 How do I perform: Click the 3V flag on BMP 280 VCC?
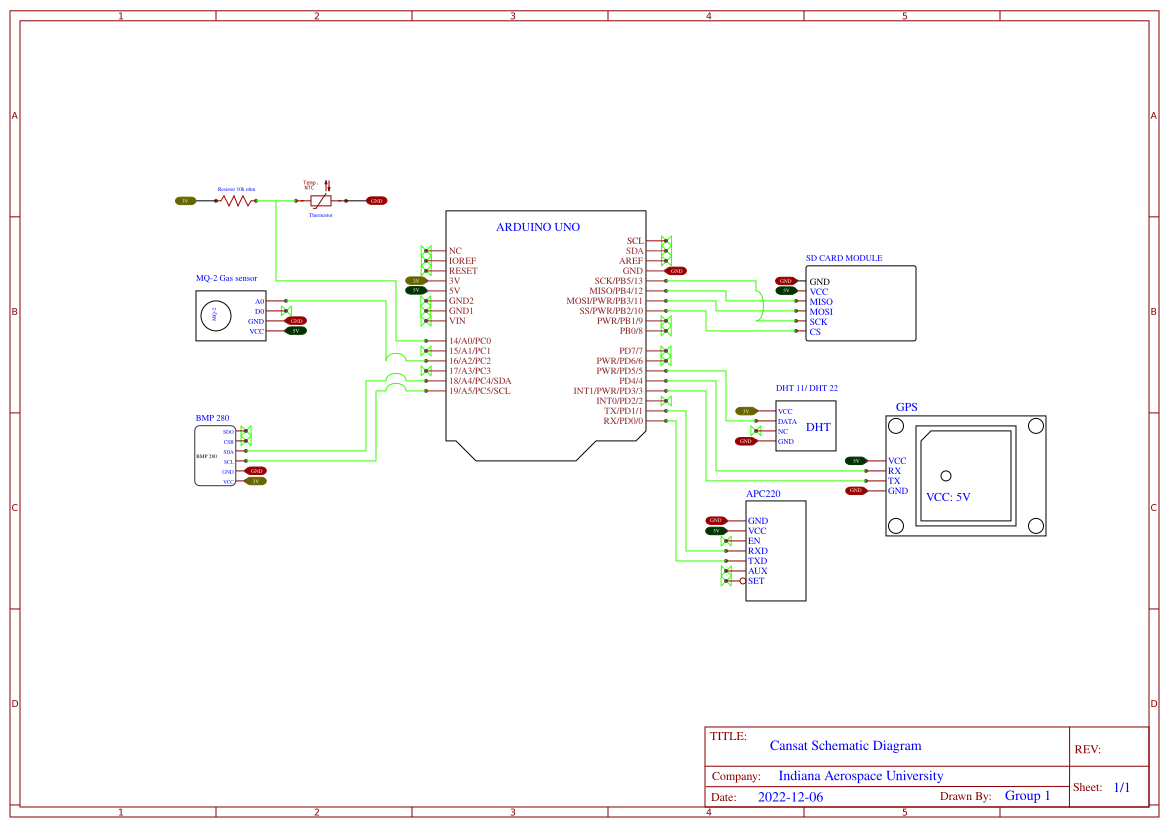(256, 481)
